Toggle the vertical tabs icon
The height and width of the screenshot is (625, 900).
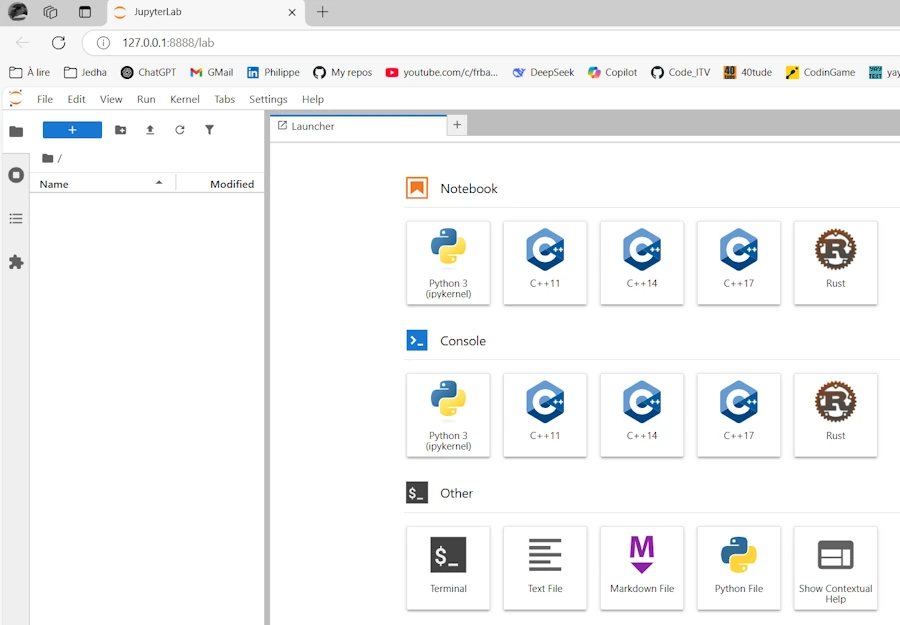point(85,12)
